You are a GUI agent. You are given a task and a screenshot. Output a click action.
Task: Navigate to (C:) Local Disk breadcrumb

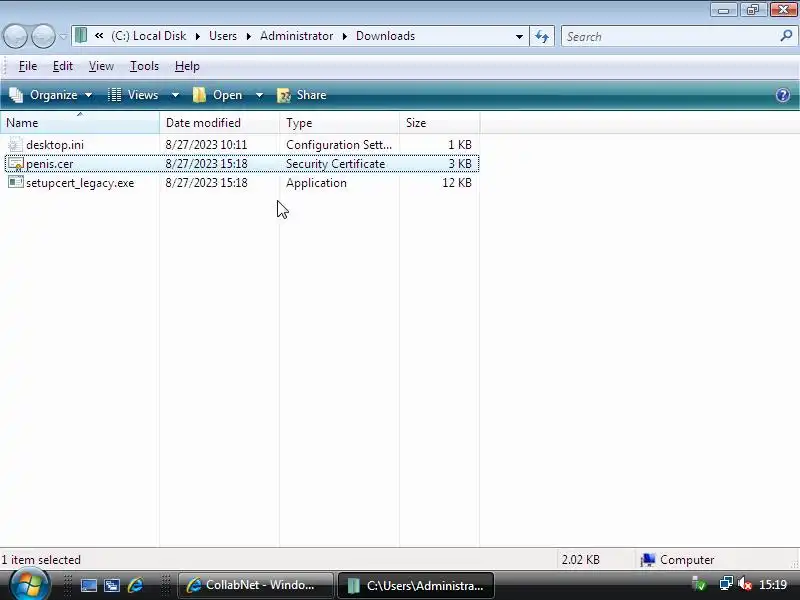coord(148,36)
